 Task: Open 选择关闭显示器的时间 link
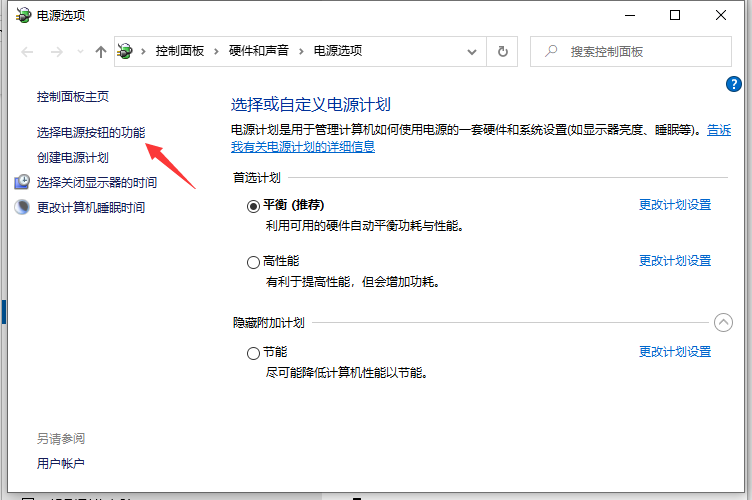tap(97, 182)
